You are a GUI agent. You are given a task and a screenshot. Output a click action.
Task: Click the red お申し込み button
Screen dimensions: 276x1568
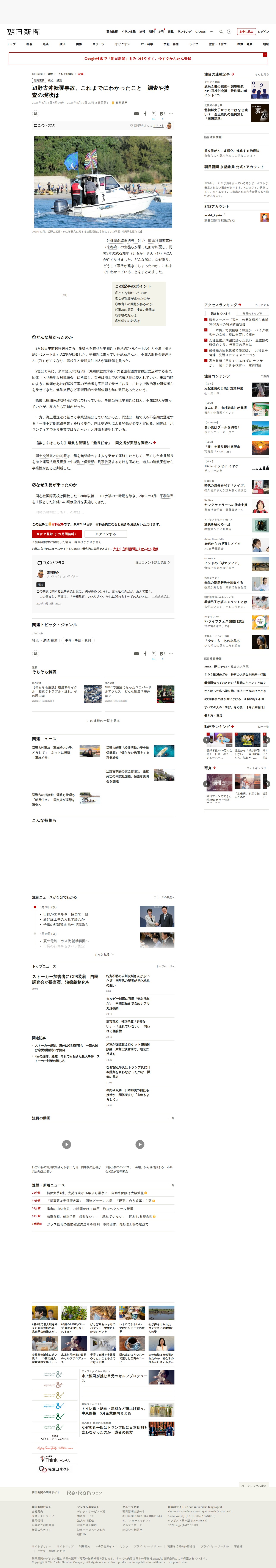coord(246,32)
